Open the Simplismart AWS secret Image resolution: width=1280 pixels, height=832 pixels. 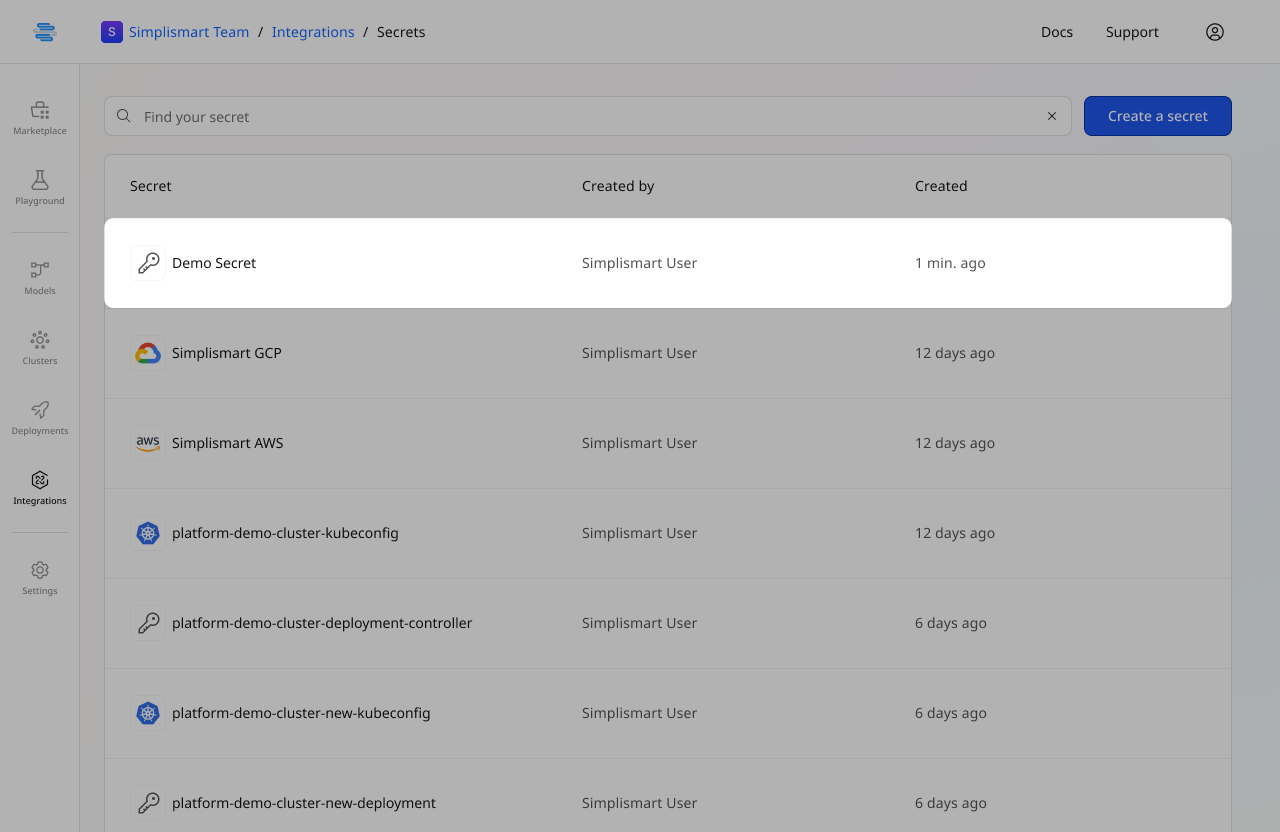(228, 443)
